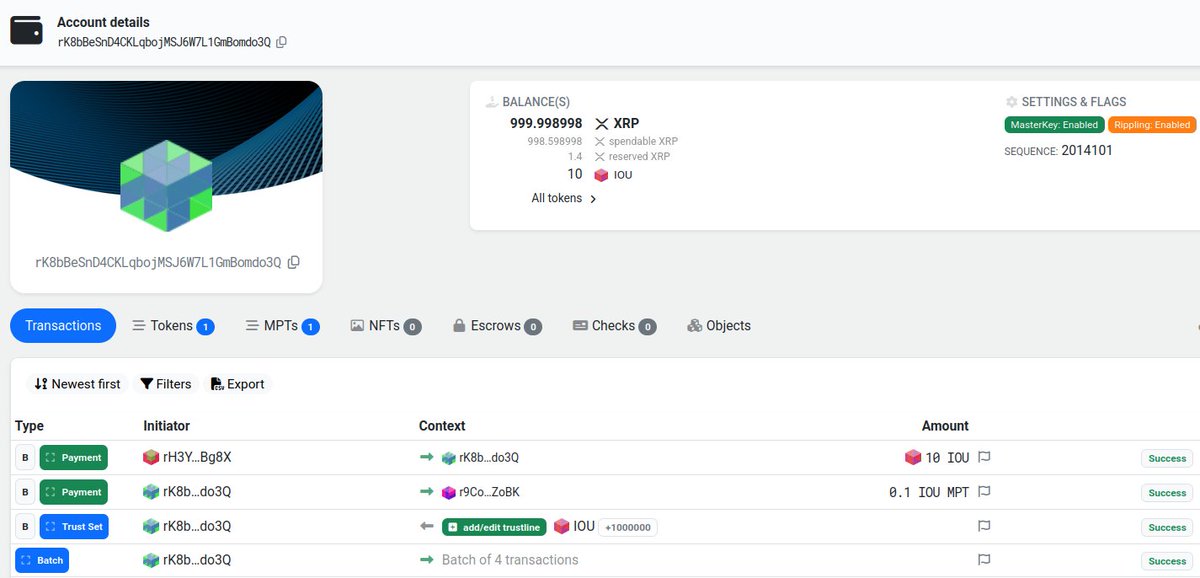Export transactions to CSV

[238, 384]
